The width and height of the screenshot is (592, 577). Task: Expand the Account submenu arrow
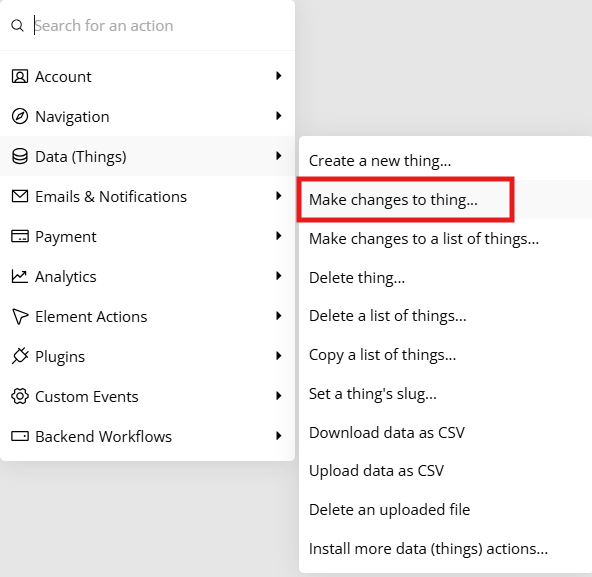pyautogui.click(x=279, y=76)
